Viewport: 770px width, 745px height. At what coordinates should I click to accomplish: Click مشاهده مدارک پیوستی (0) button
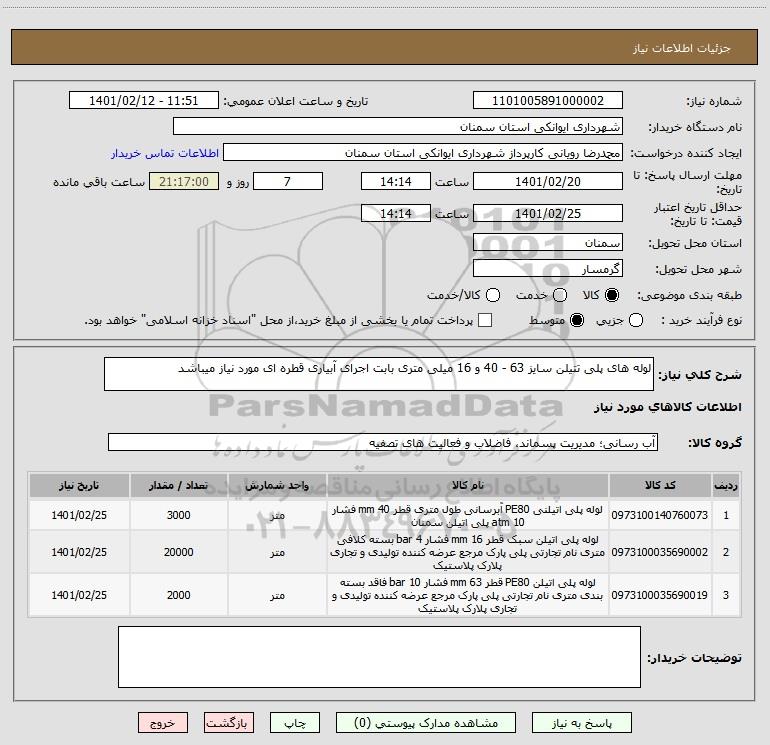(426, 723)
